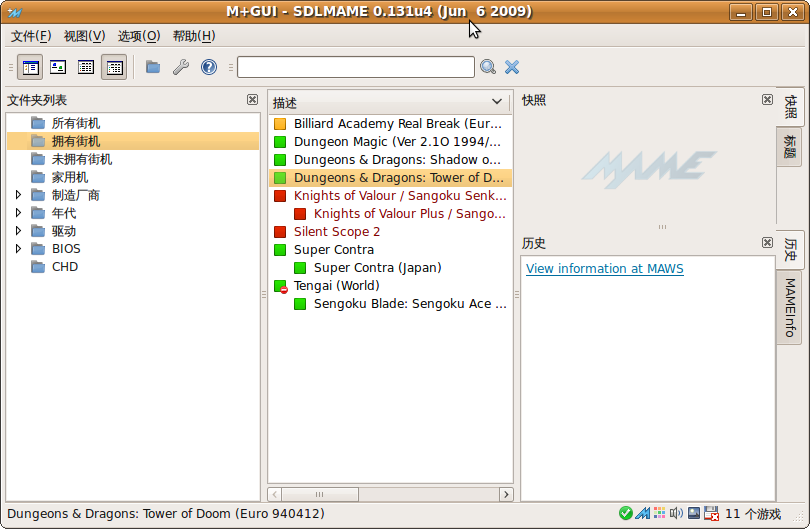Click the blue MAME logo status icon

tap(643, 514)
